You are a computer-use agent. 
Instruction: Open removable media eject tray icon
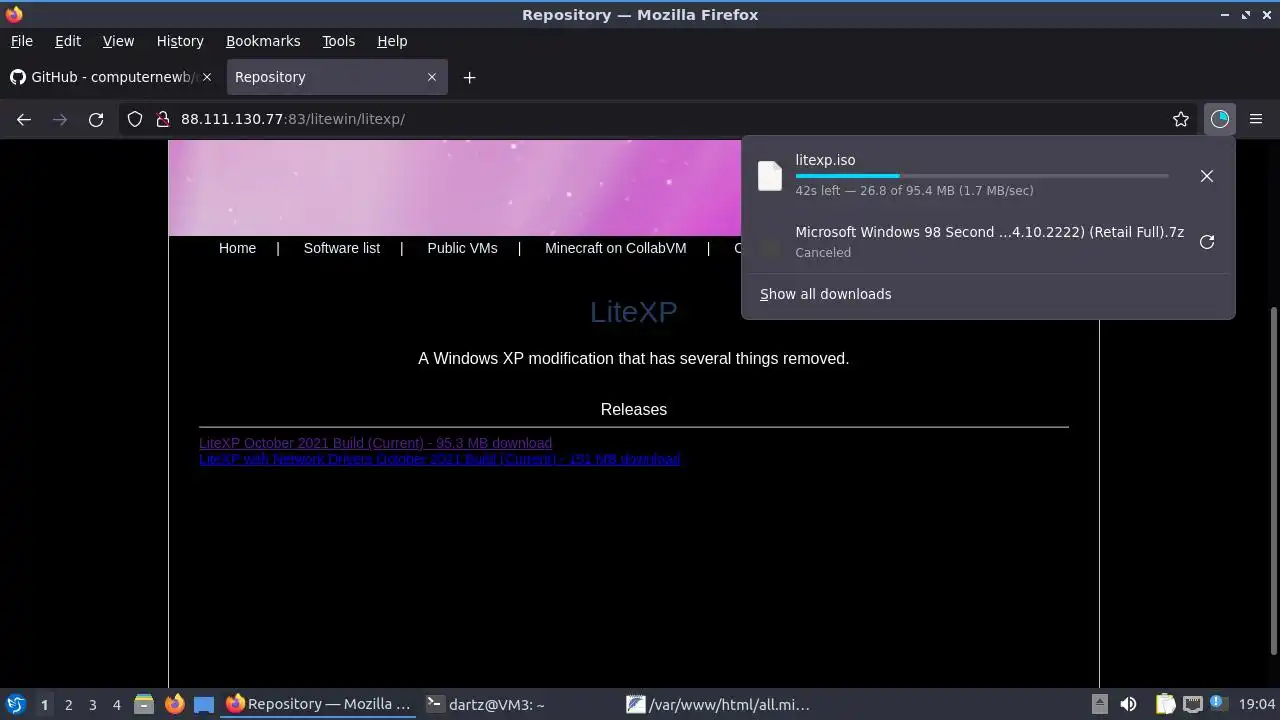[1099, 704]
